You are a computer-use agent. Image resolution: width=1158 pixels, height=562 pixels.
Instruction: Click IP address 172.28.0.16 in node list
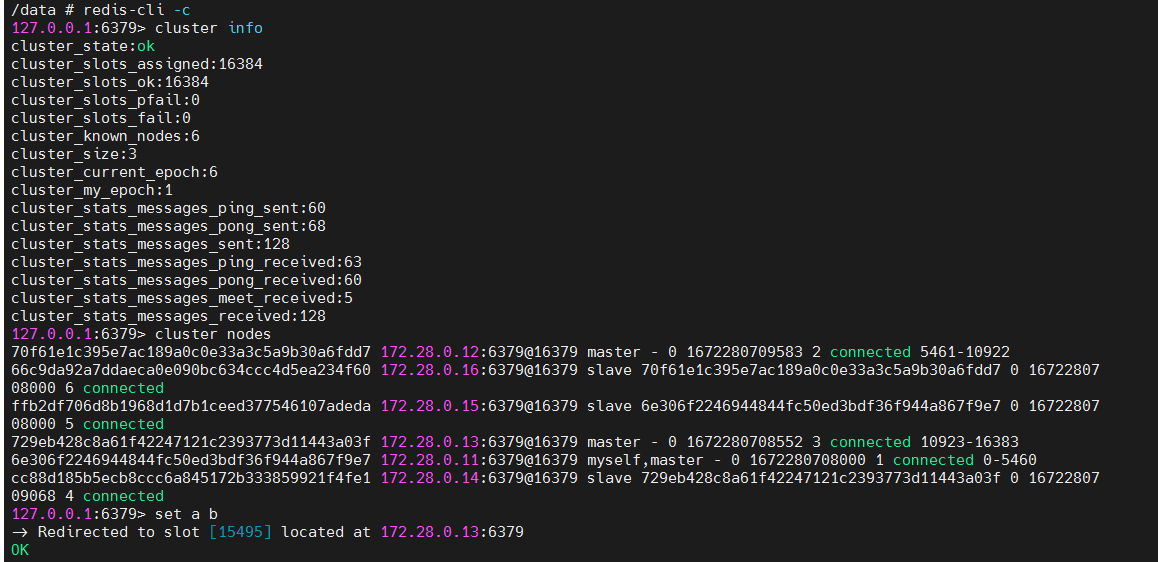point(431,370)
